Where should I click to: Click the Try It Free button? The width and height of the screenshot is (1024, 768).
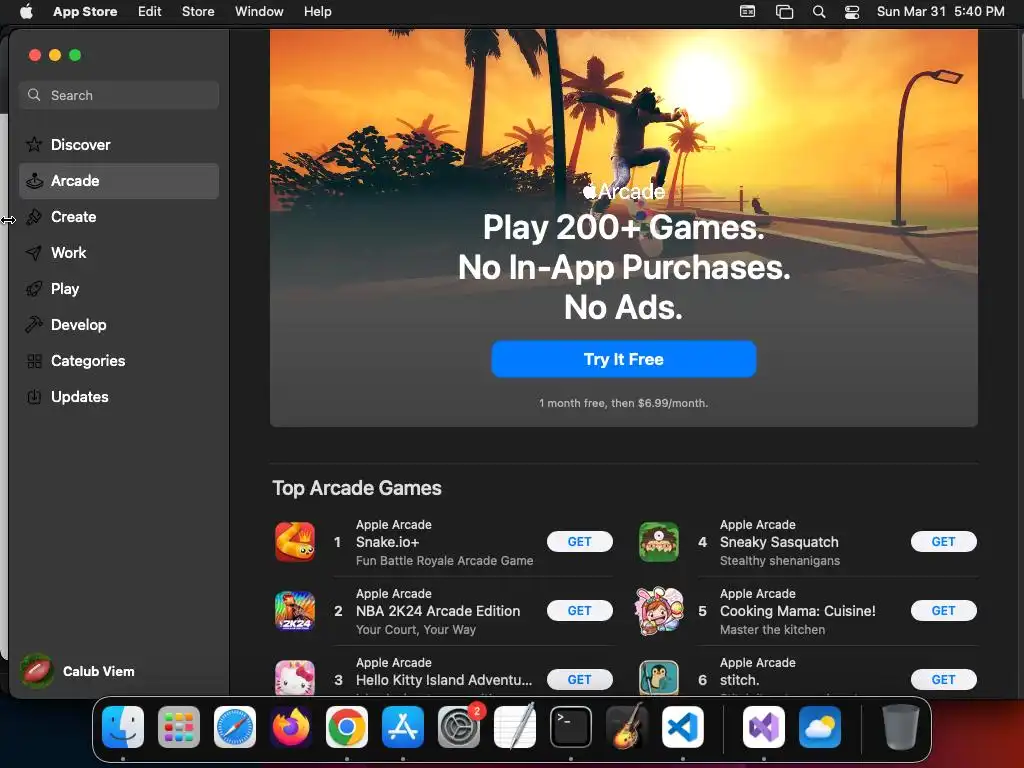(x=624, y=359)
